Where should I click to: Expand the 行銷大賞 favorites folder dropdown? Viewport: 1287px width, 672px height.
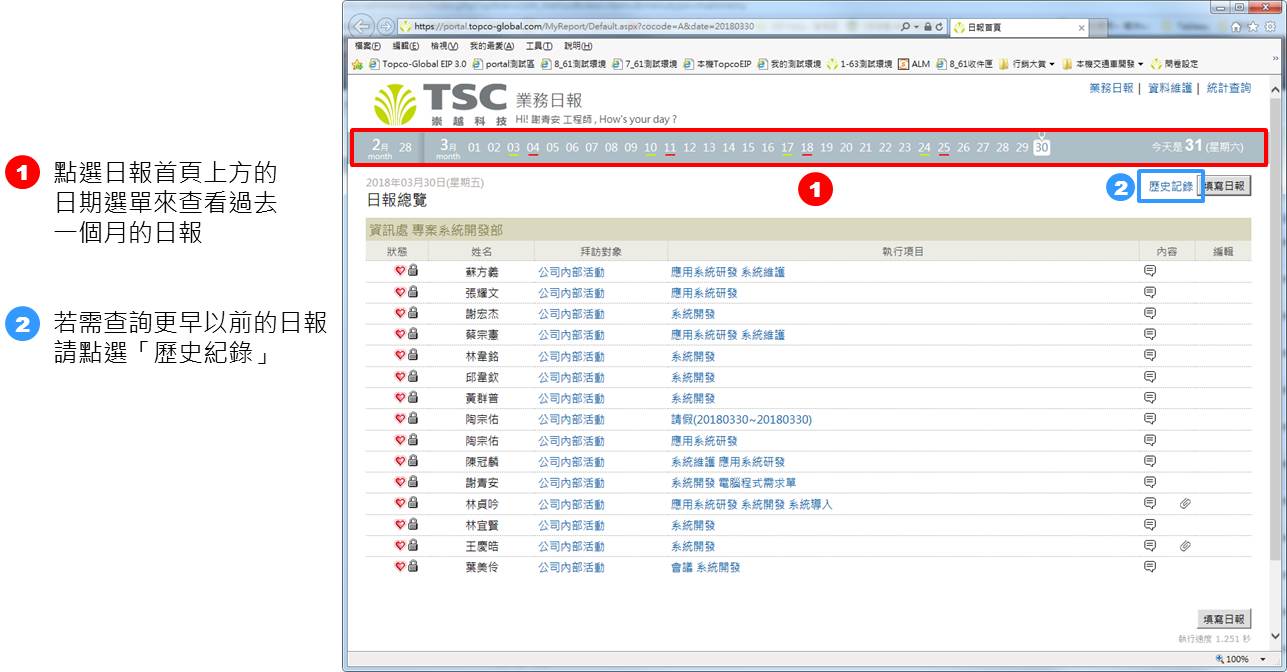click(x=1051, y=64)
